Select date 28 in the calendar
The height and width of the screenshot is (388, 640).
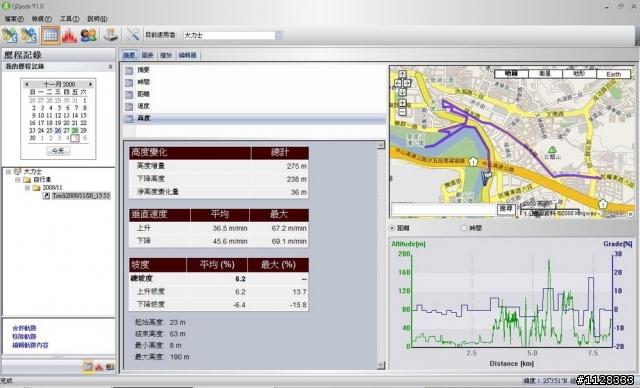pos(75,131)
